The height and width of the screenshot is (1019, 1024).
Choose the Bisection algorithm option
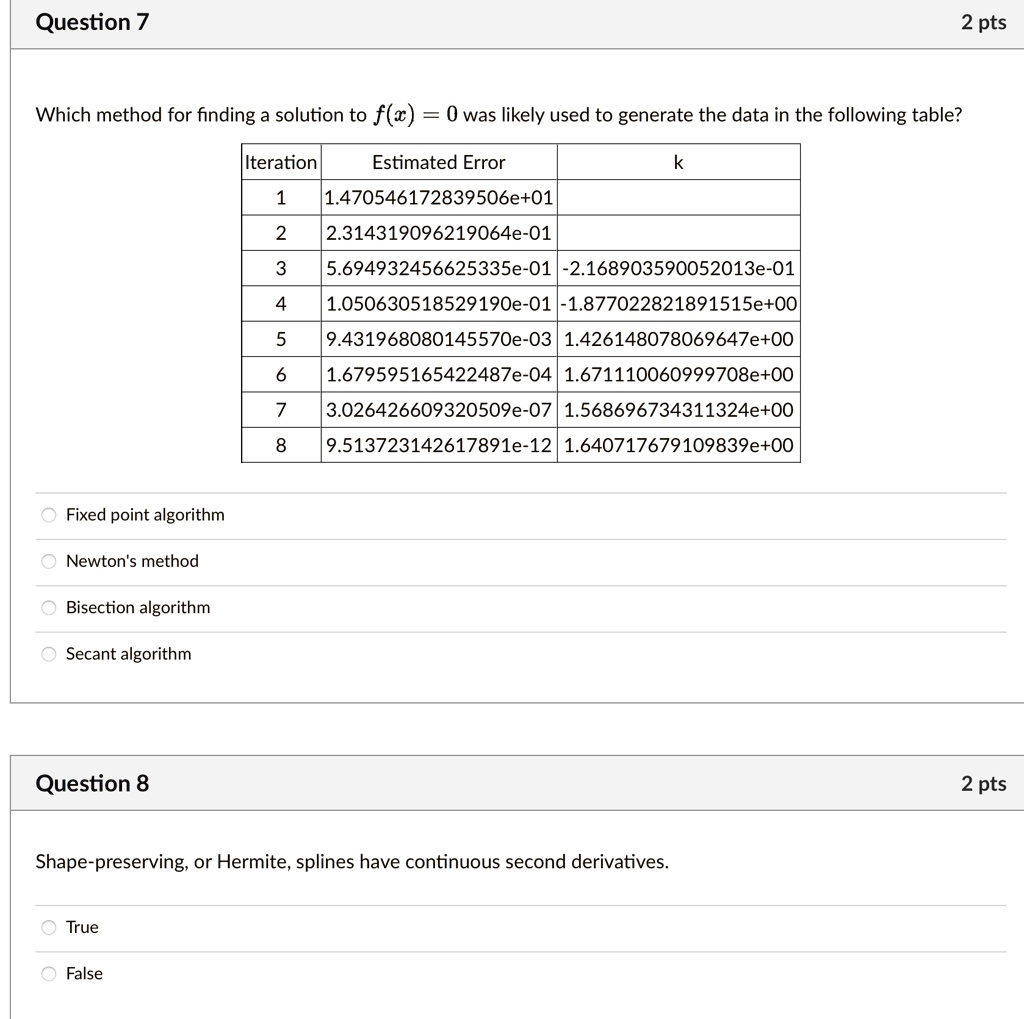point(48,607)
